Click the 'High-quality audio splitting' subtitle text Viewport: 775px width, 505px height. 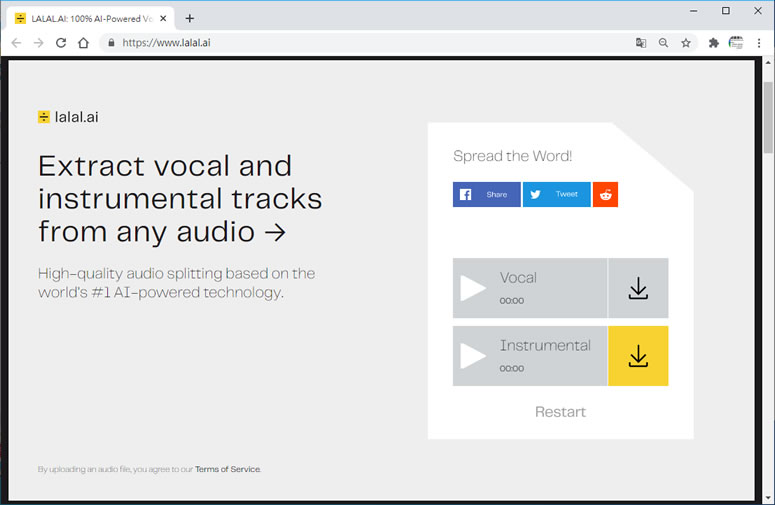point(176,283)
